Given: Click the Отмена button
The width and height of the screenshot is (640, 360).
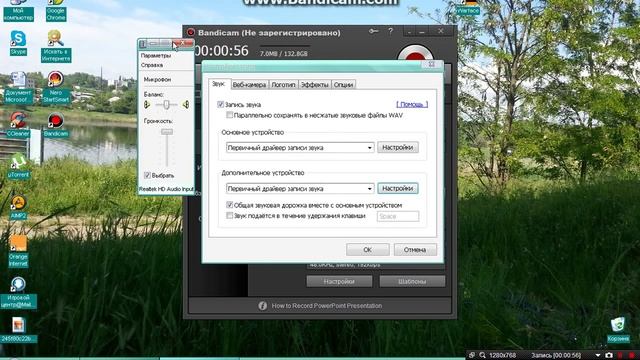Looking at the screenshot, I should click(415, 249).
